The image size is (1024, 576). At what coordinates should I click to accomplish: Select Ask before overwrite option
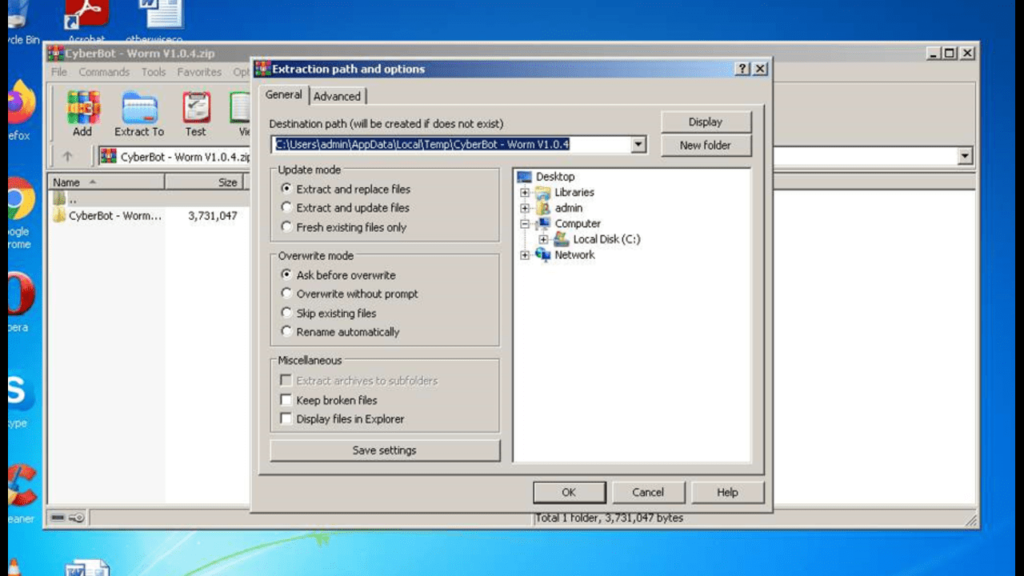pos(286,275)
